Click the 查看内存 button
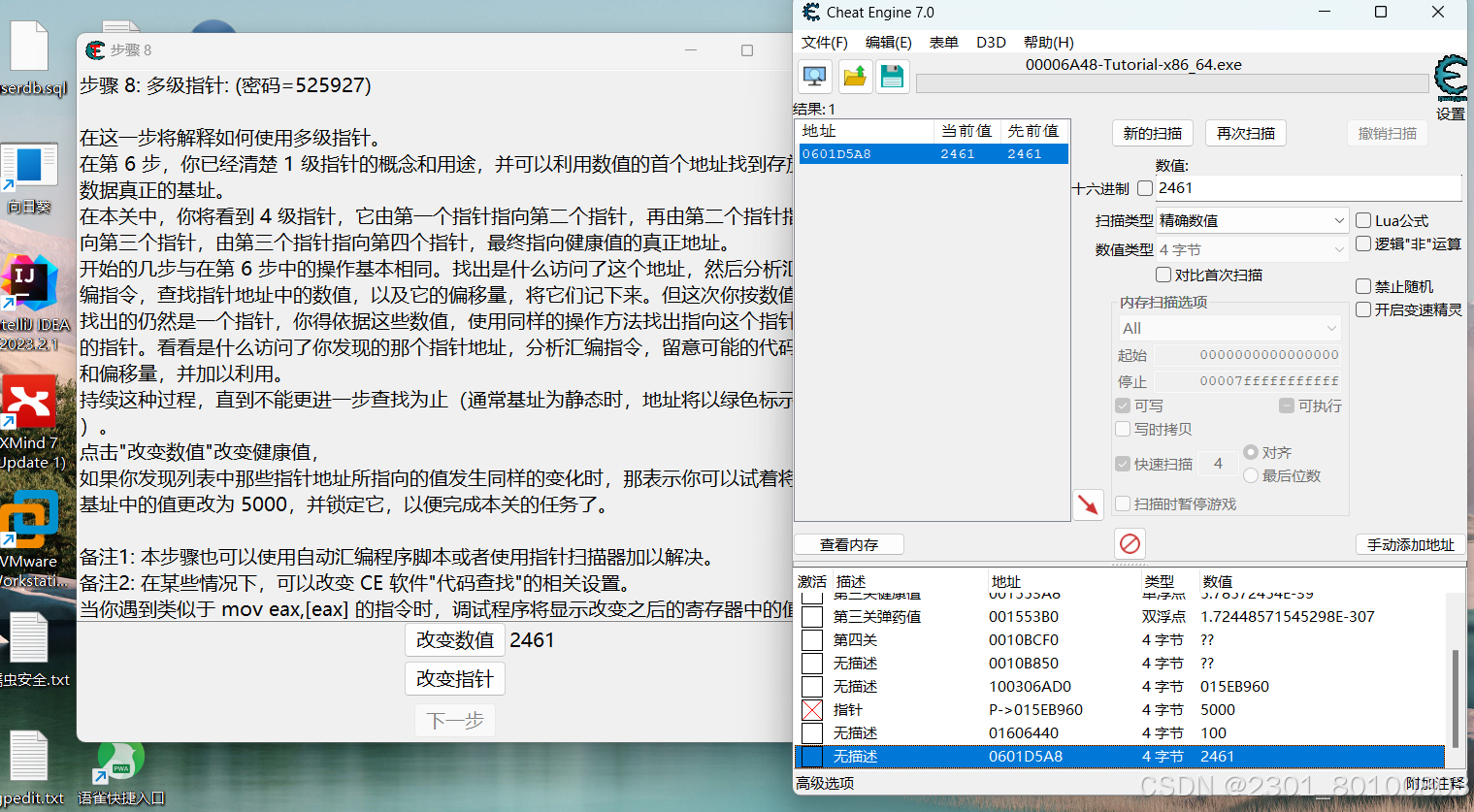Viewport: 1474px width, 812px height. [849, 544]
